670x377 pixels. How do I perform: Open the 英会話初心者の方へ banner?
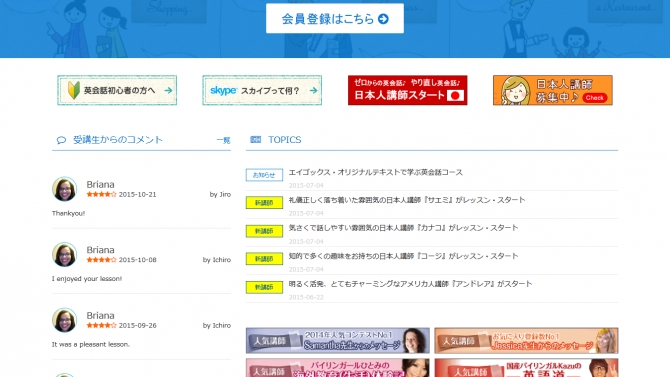[117, 90]
